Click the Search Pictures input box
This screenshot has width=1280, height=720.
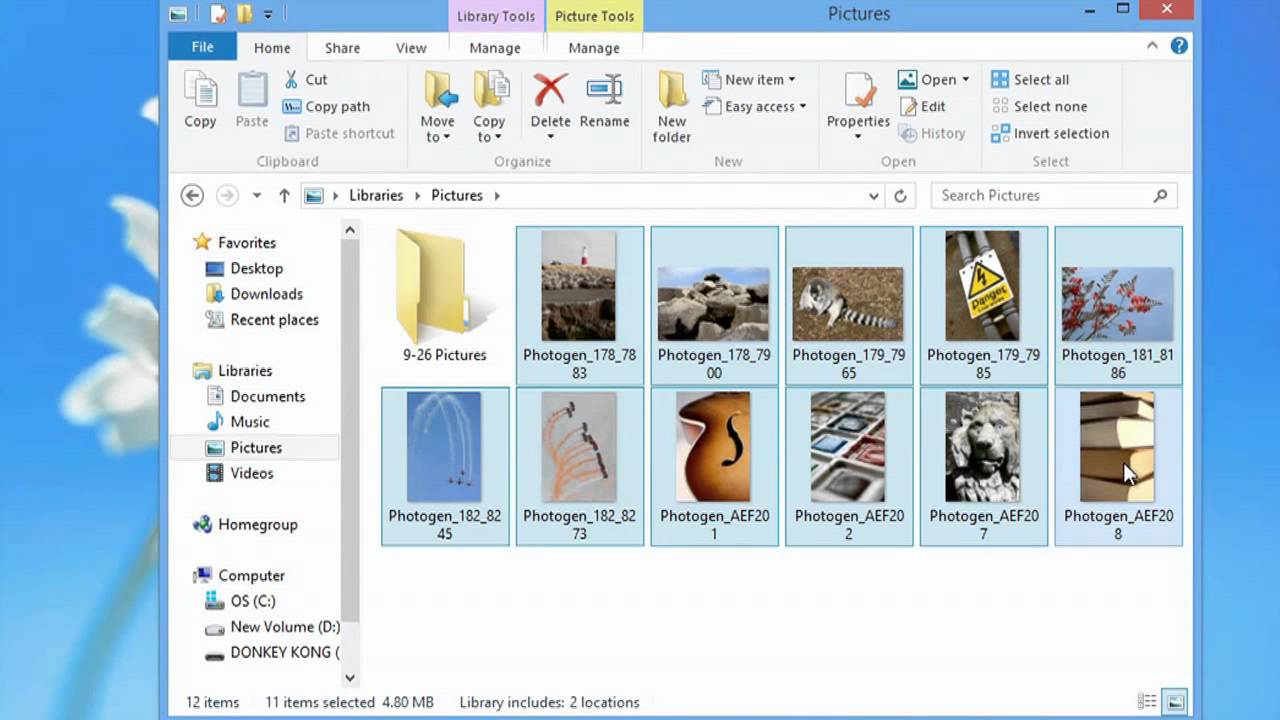(x=1040, y=196)
